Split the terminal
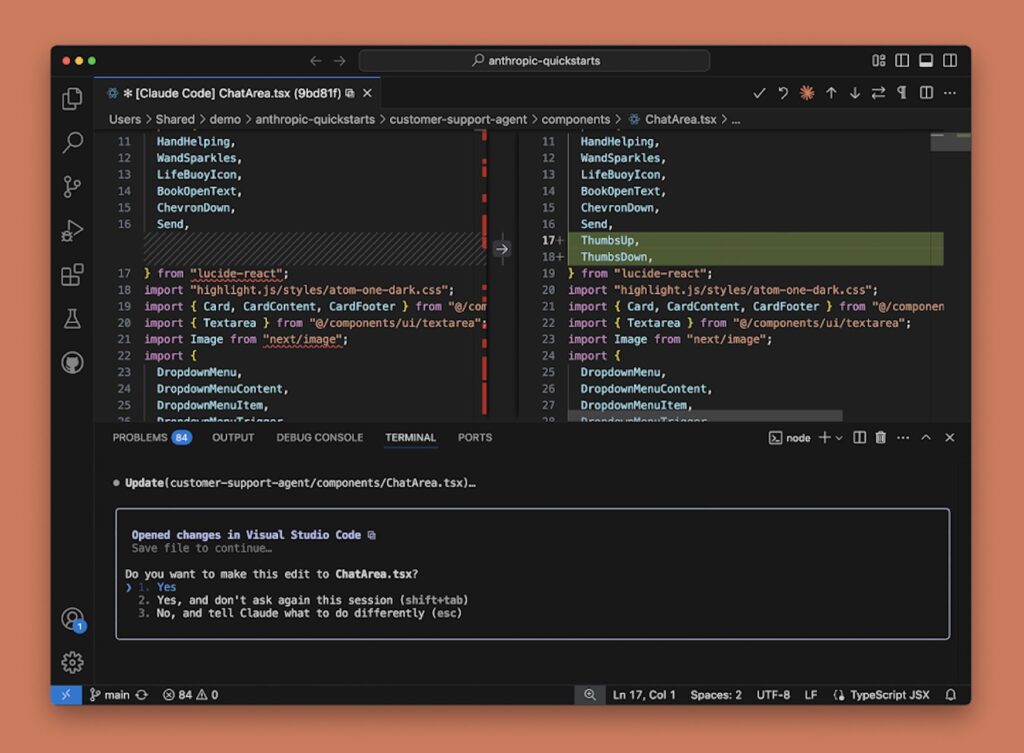This screenshot has width=1024, height=753. (859, 438)
